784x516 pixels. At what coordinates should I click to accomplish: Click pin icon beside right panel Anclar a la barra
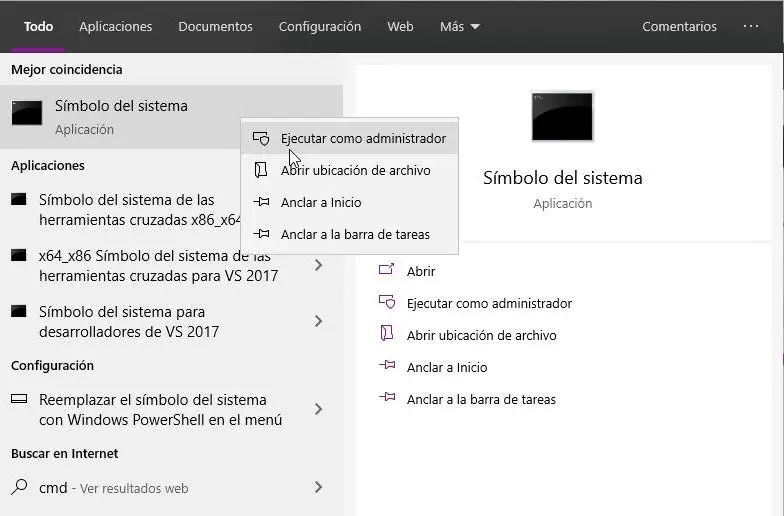388,398
